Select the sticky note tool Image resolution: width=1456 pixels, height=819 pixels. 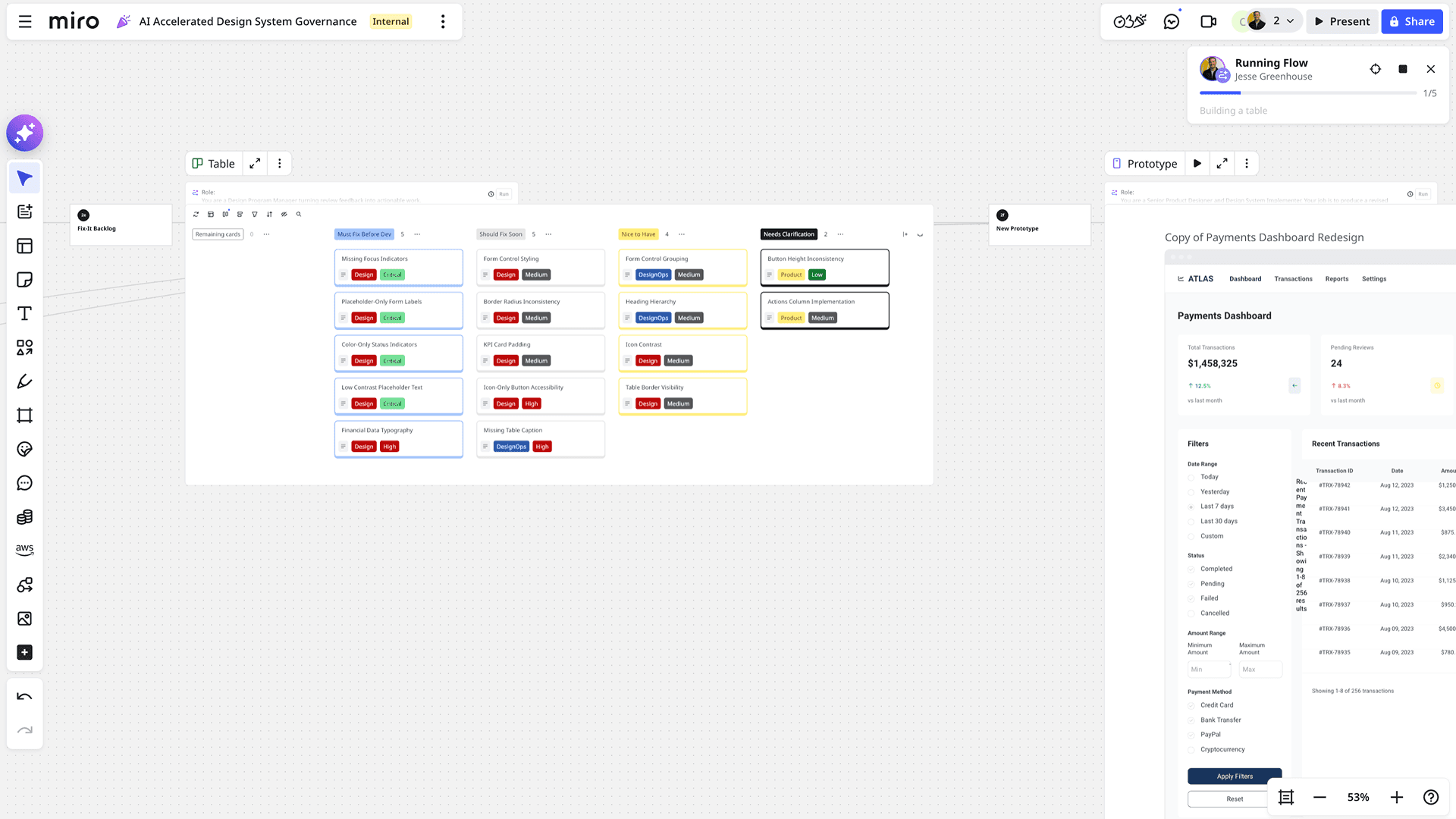(x=24, y=280)
